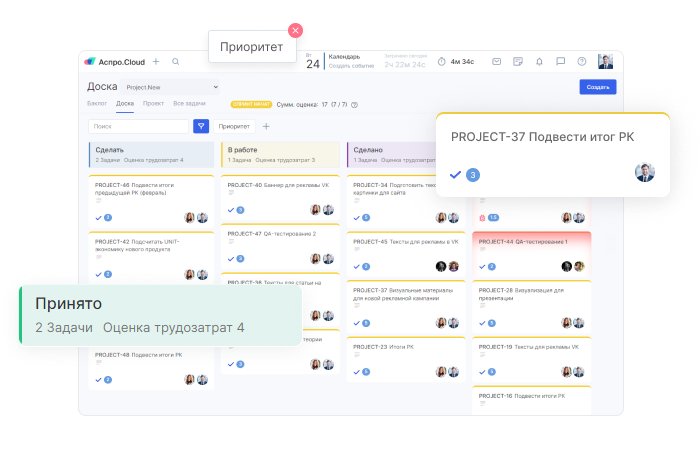
Task: Open card PROJECT-44 QA-тестирование 1
Action: coord(532,254)
